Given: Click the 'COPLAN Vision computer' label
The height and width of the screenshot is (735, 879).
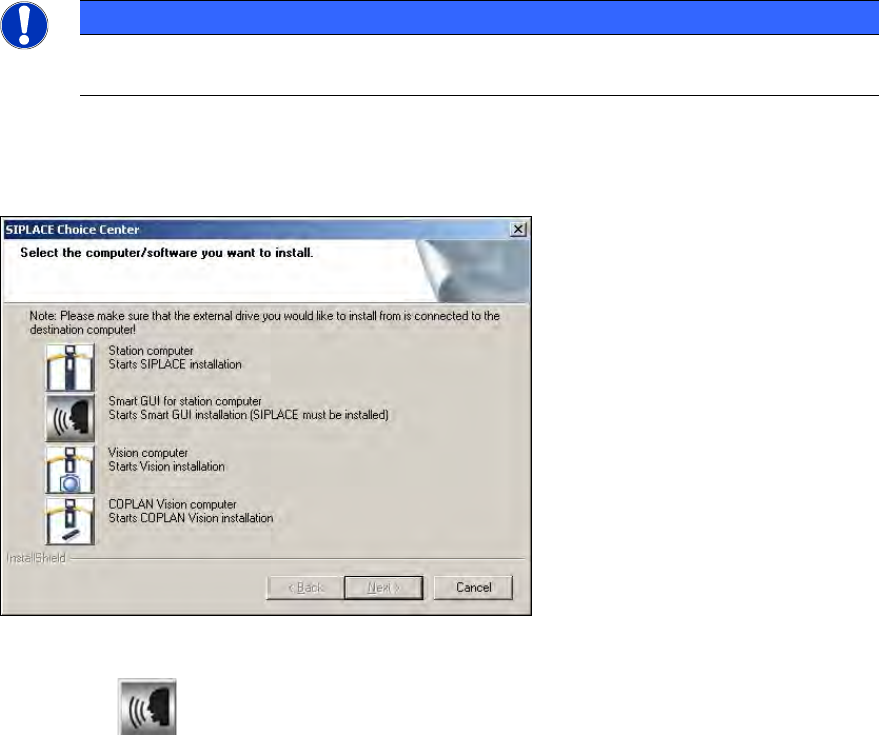Looking at the screenshot, I should point(173,504).
